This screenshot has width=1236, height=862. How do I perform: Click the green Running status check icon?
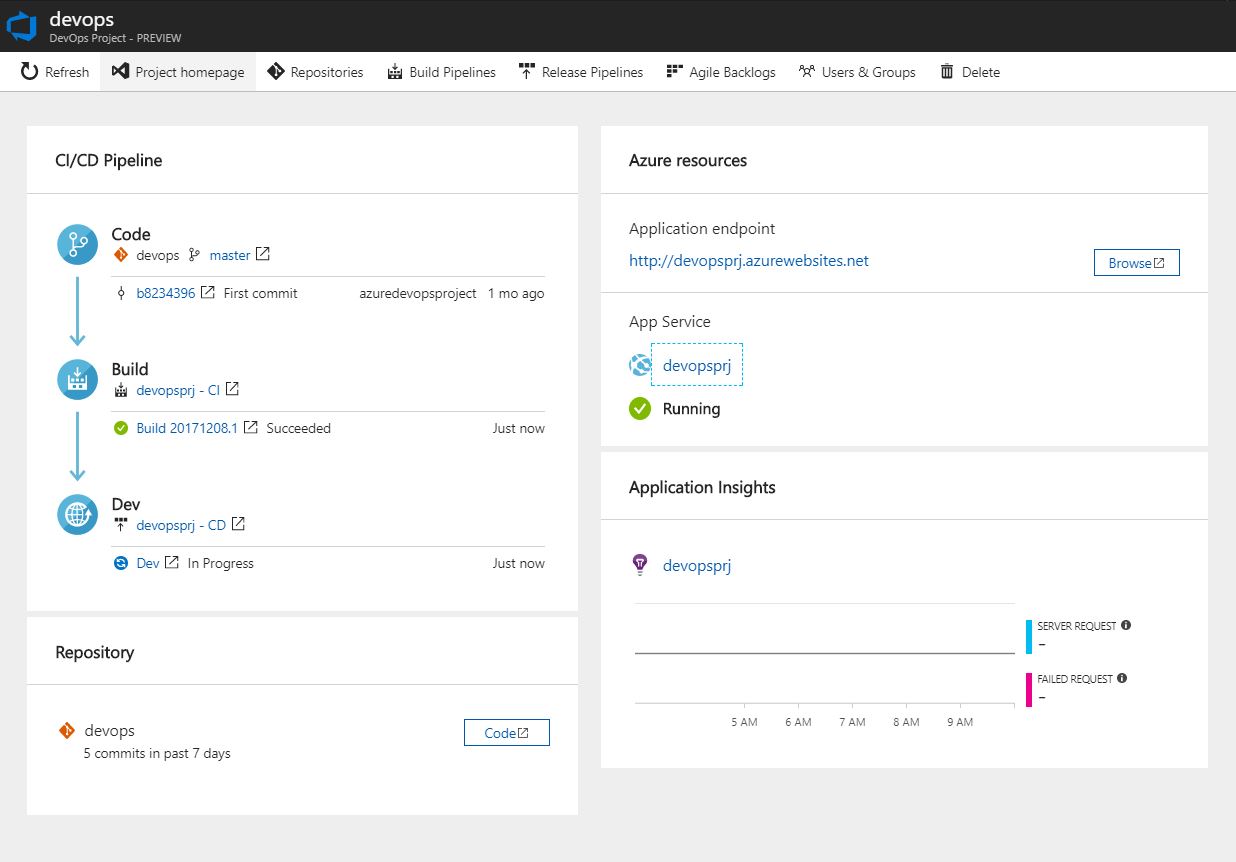click(x=640, y=409)
